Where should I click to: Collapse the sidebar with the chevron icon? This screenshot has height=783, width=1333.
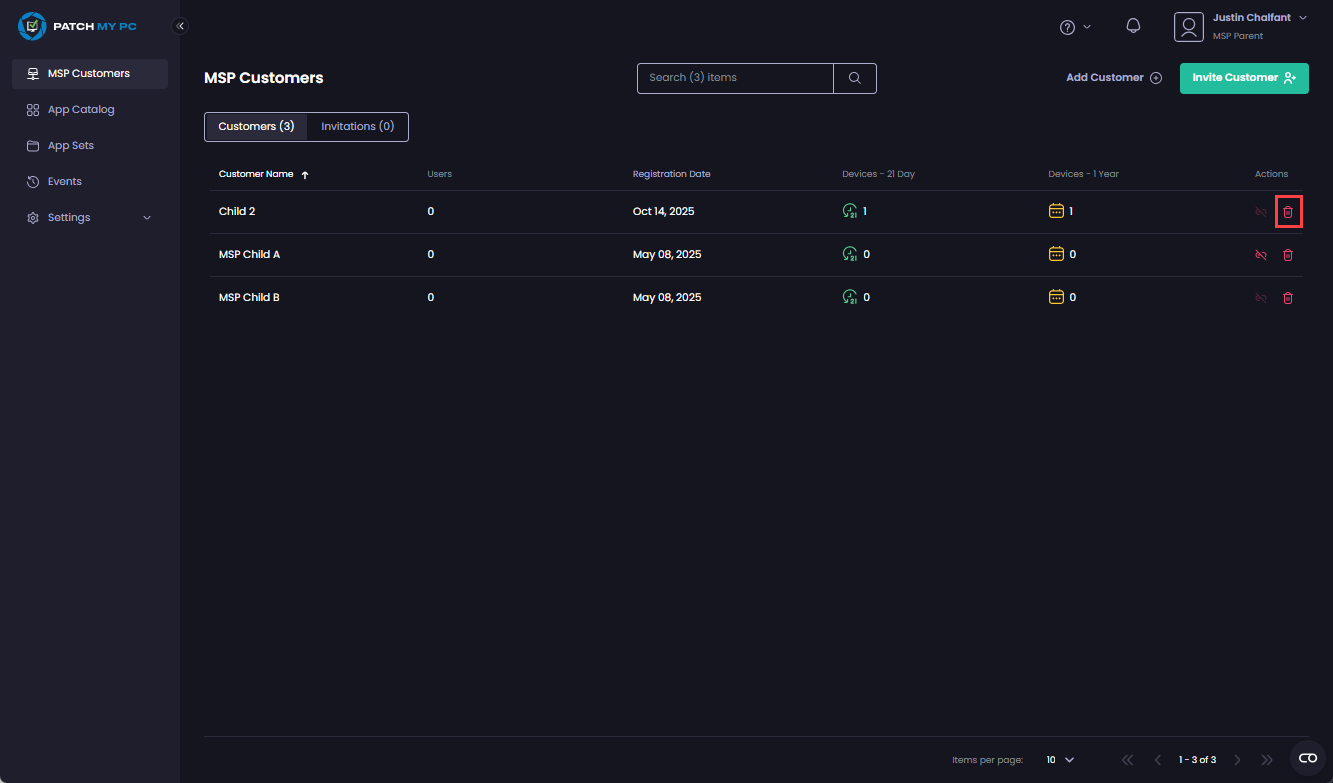(x=180, y=26)
